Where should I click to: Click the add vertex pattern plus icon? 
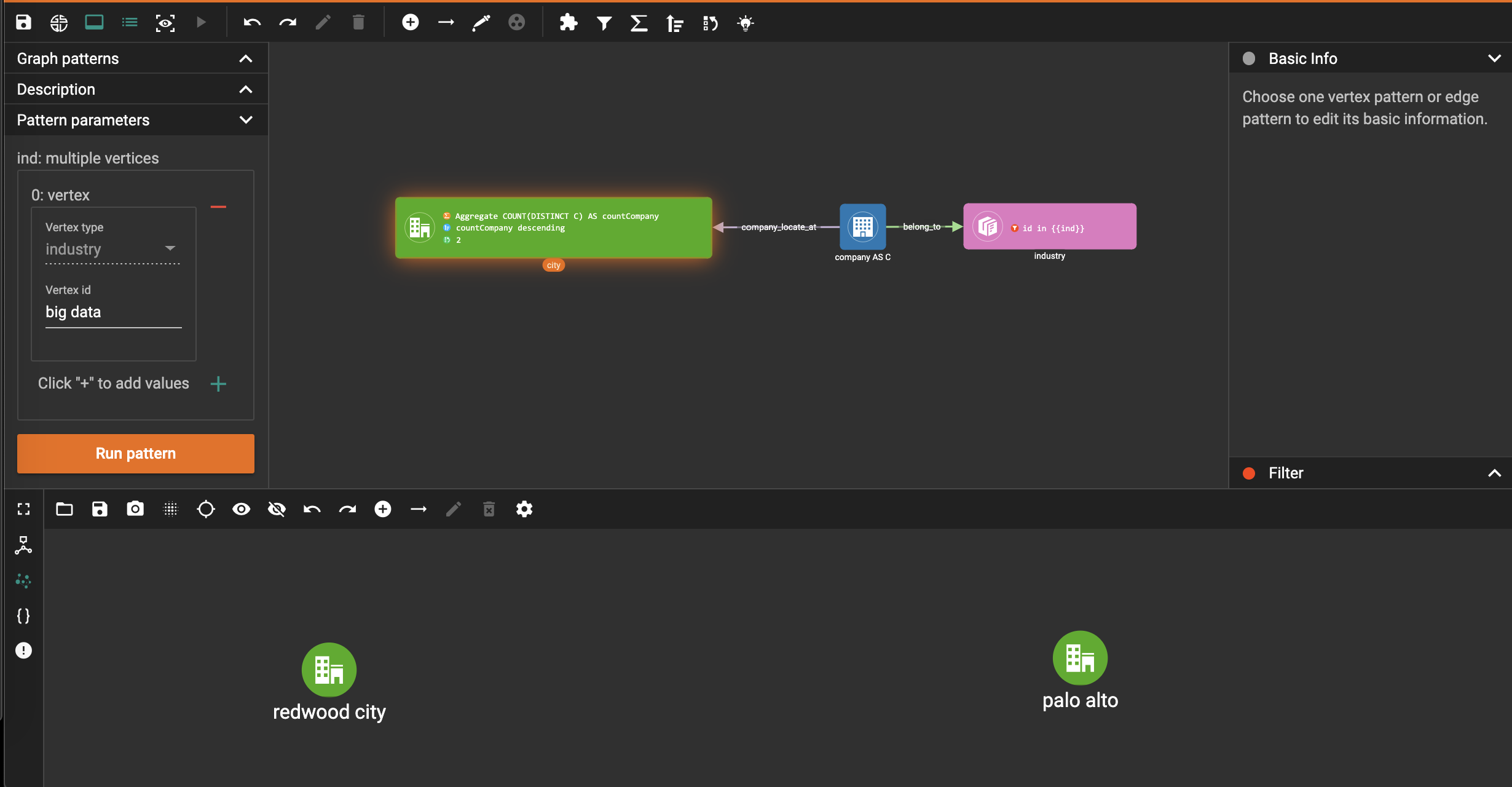click(x=410, y=23)
